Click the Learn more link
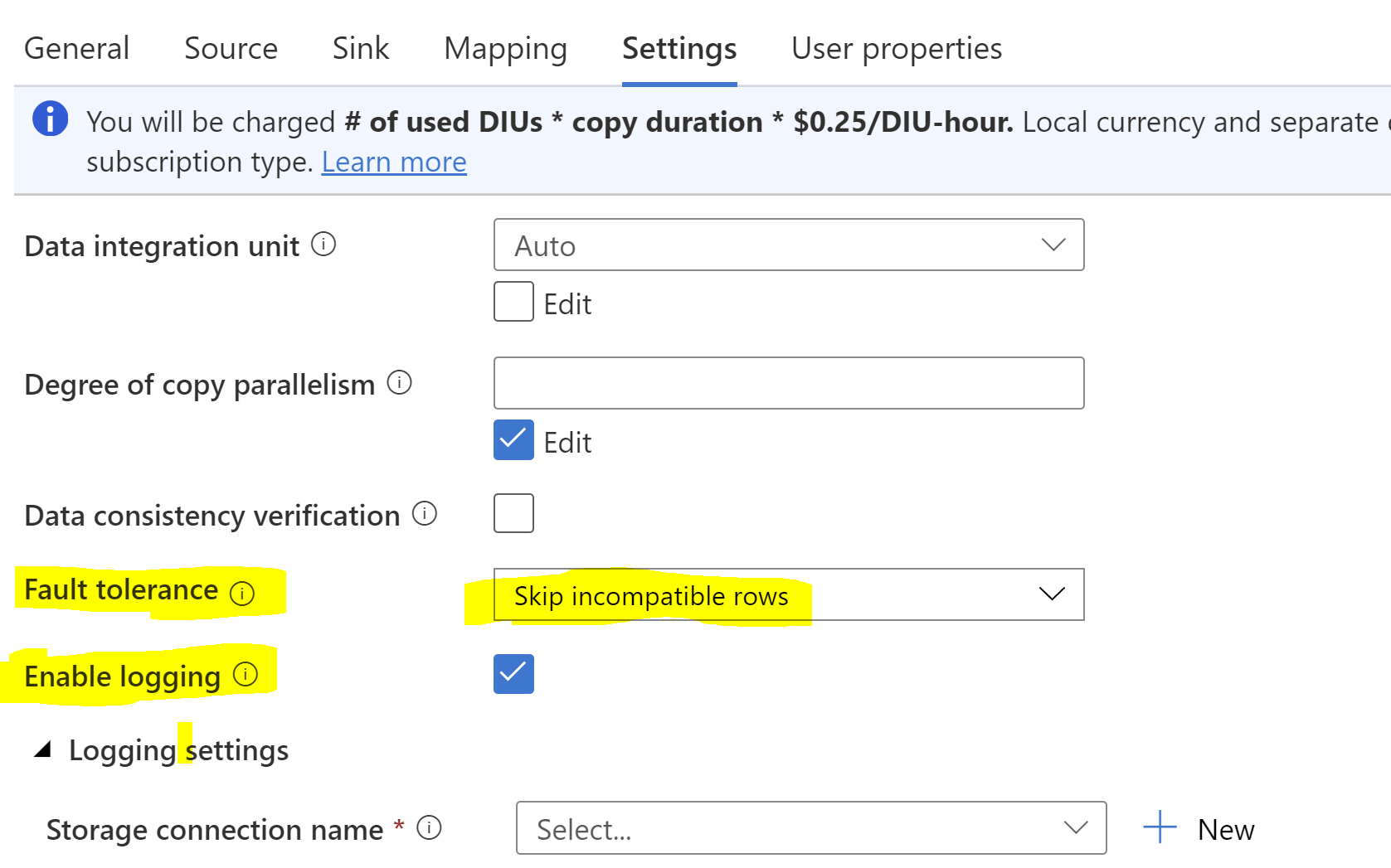1391x868 pixels. (x=393, y=162)
